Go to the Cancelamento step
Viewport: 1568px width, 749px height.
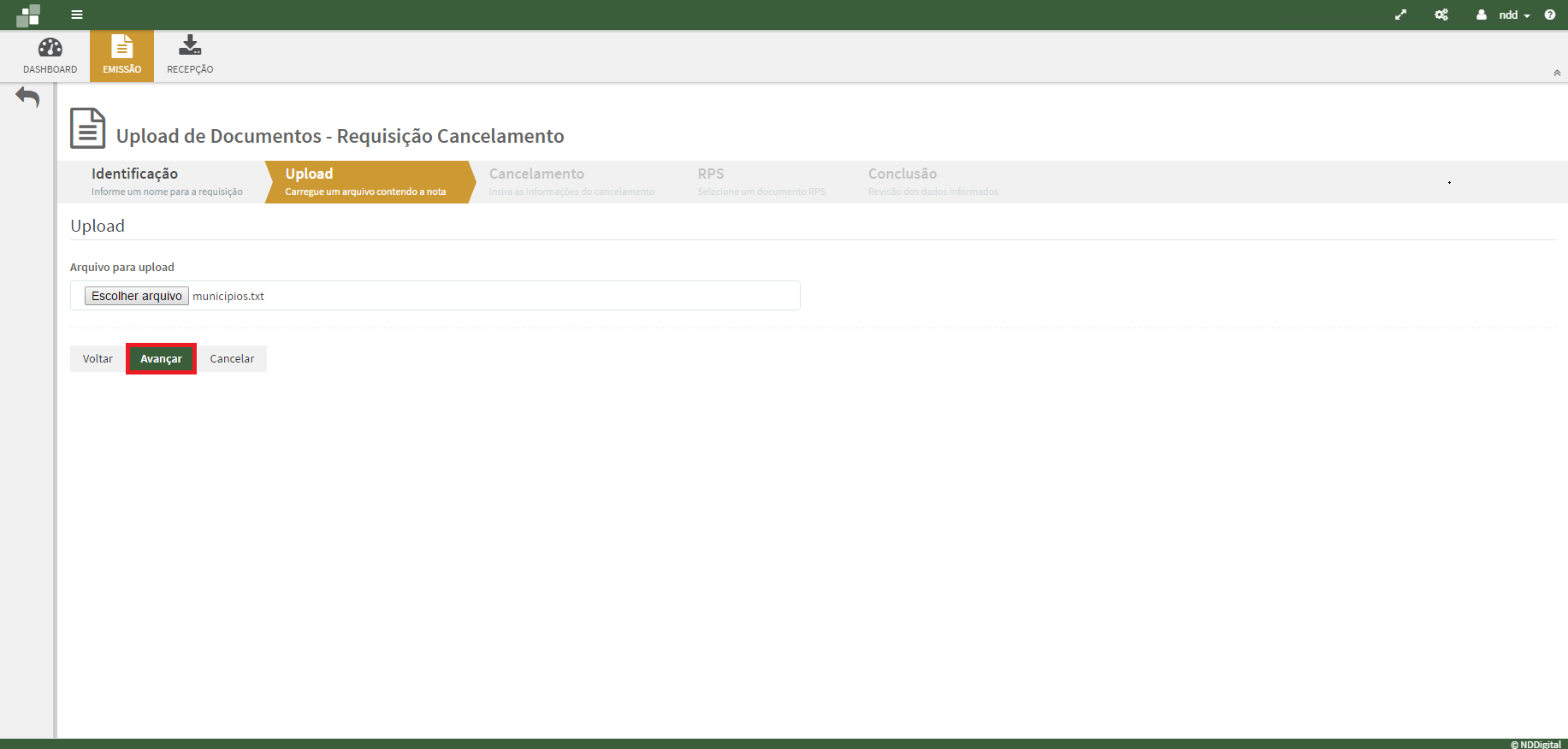[571, 182]
